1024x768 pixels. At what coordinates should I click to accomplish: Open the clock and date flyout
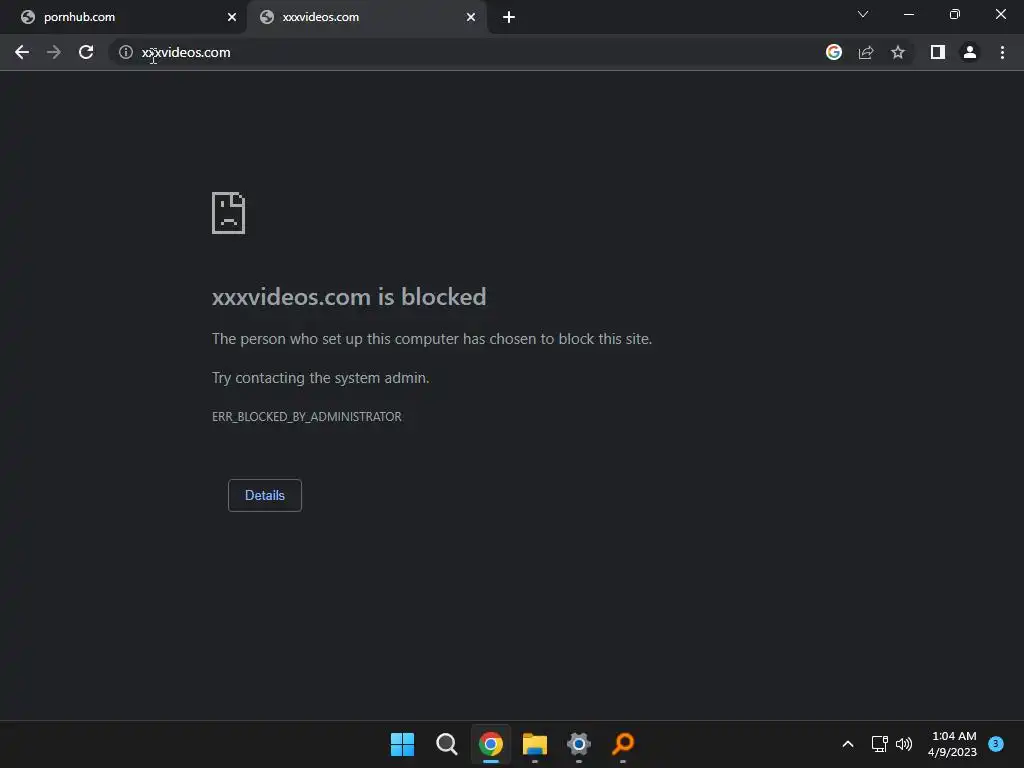[952, 744]
